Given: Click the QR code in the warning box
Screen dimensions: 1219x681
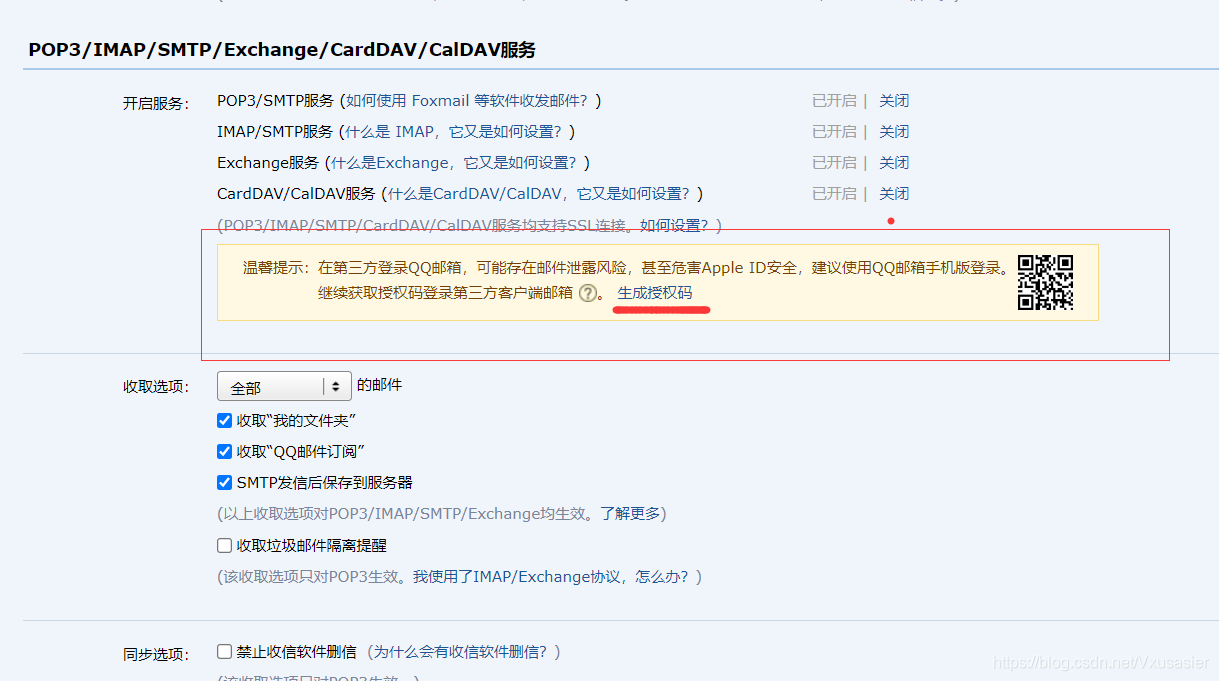Looking at the screenshot, I should [x=1045, y=282].
